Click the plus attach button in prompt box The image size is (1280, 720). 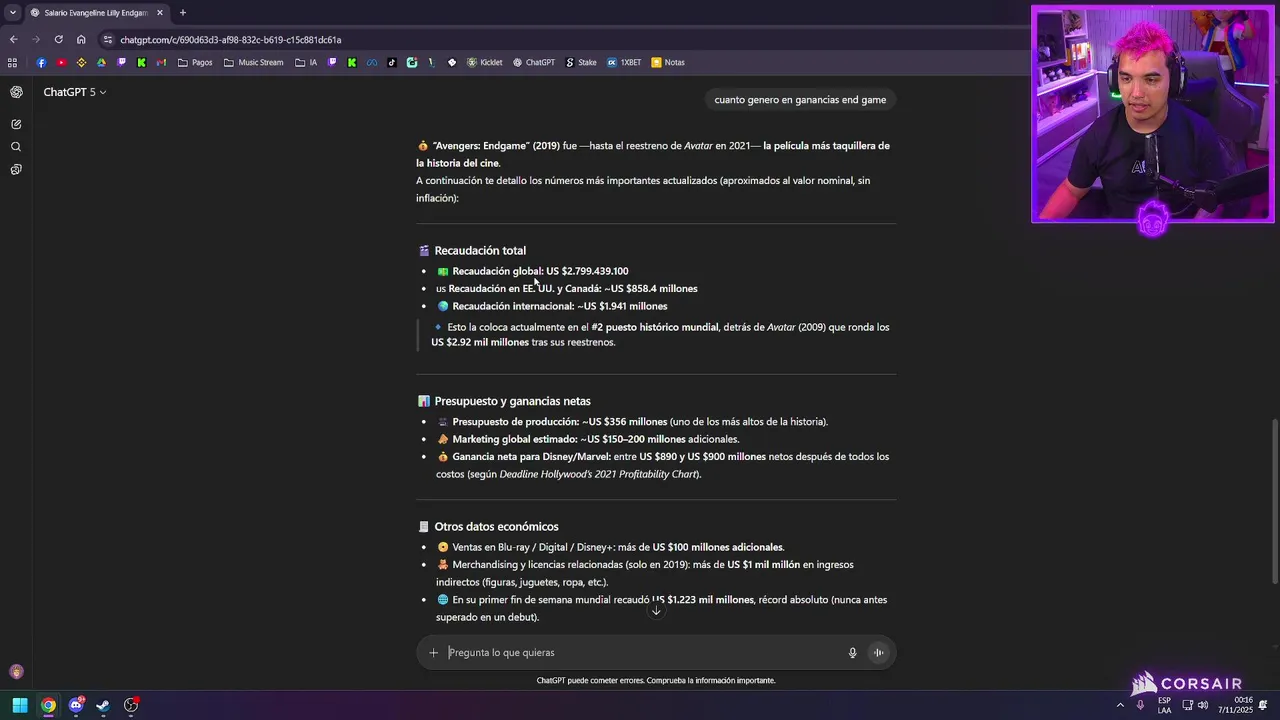[x=433, y=653]
